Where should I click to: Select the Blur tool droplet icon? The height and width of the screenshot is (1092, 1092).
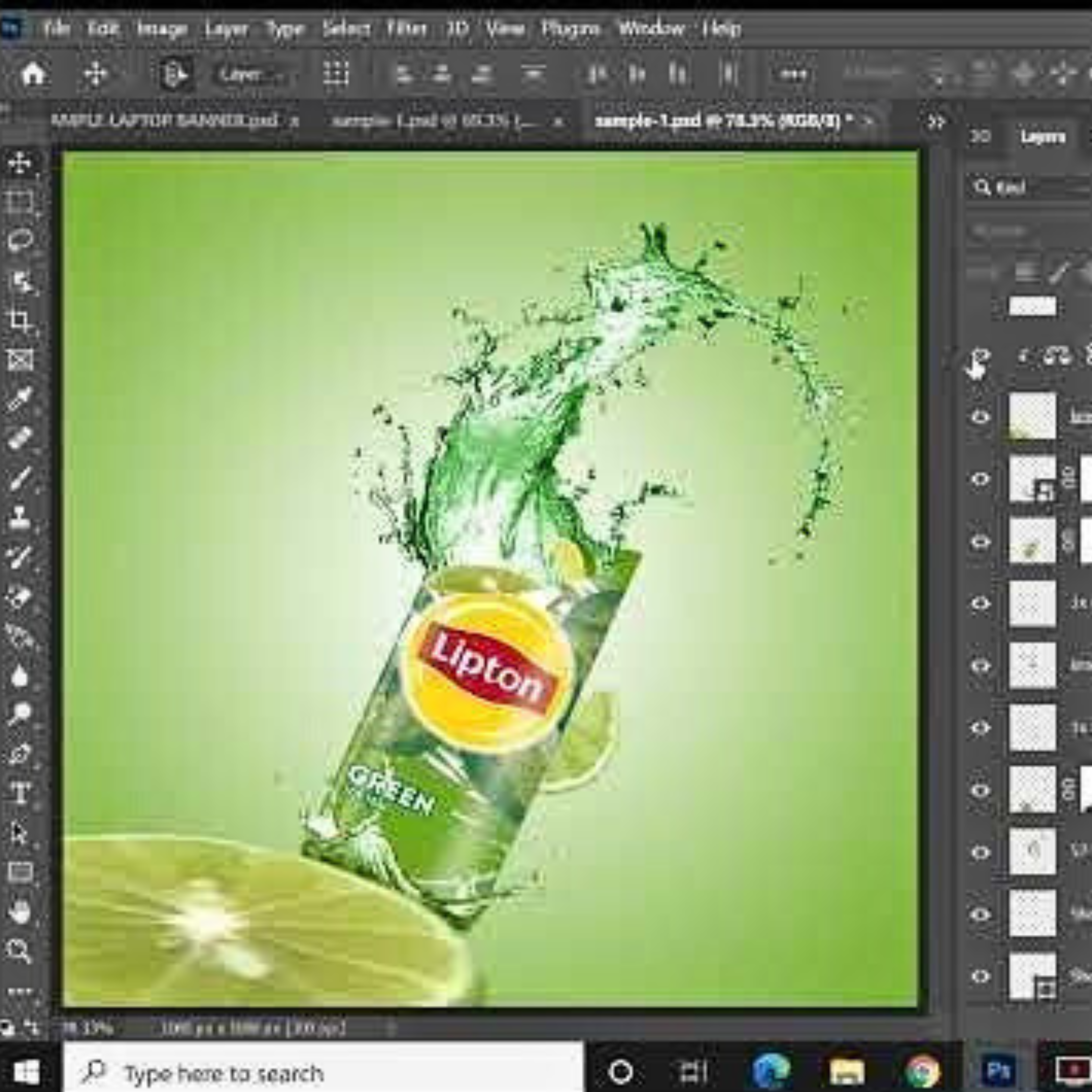pyautogui.click(x=20, y=676)
